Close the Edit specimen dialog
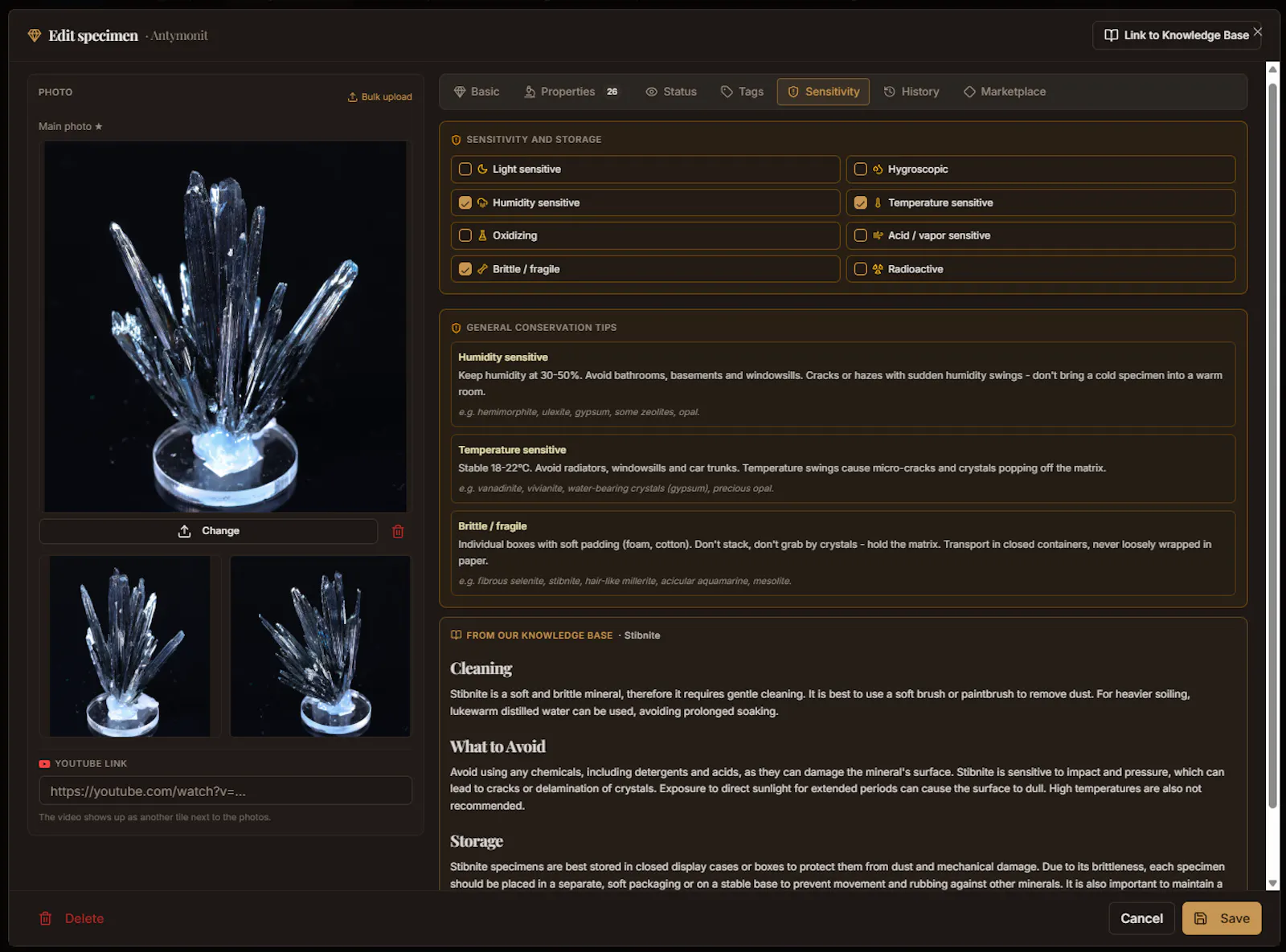This screenshot has height=952, width=1286. click(x=1258, y=31)
